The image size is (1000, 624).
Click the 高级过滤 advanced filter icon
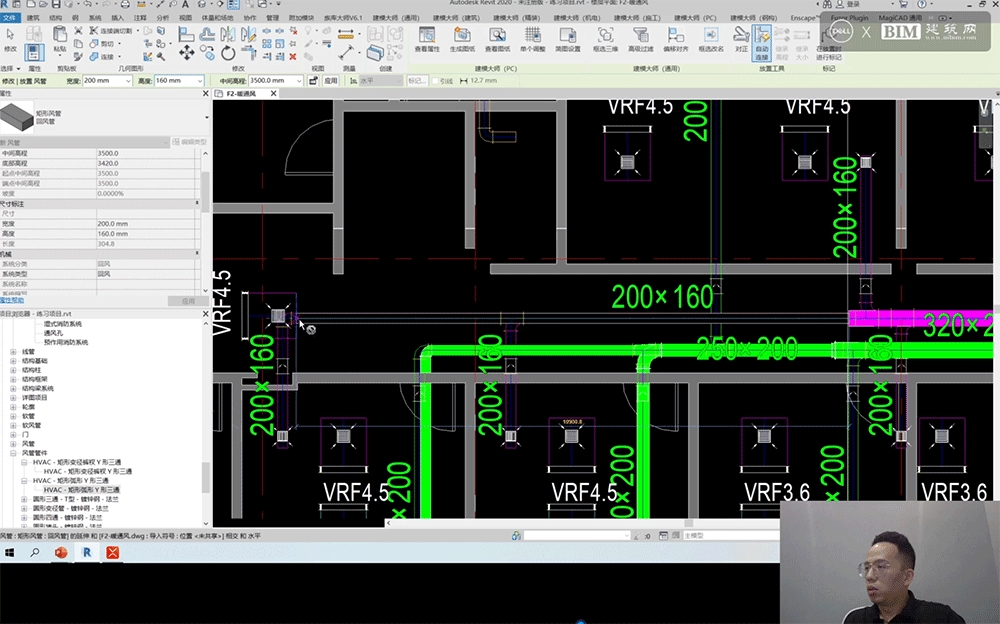[x=642, y=38]
